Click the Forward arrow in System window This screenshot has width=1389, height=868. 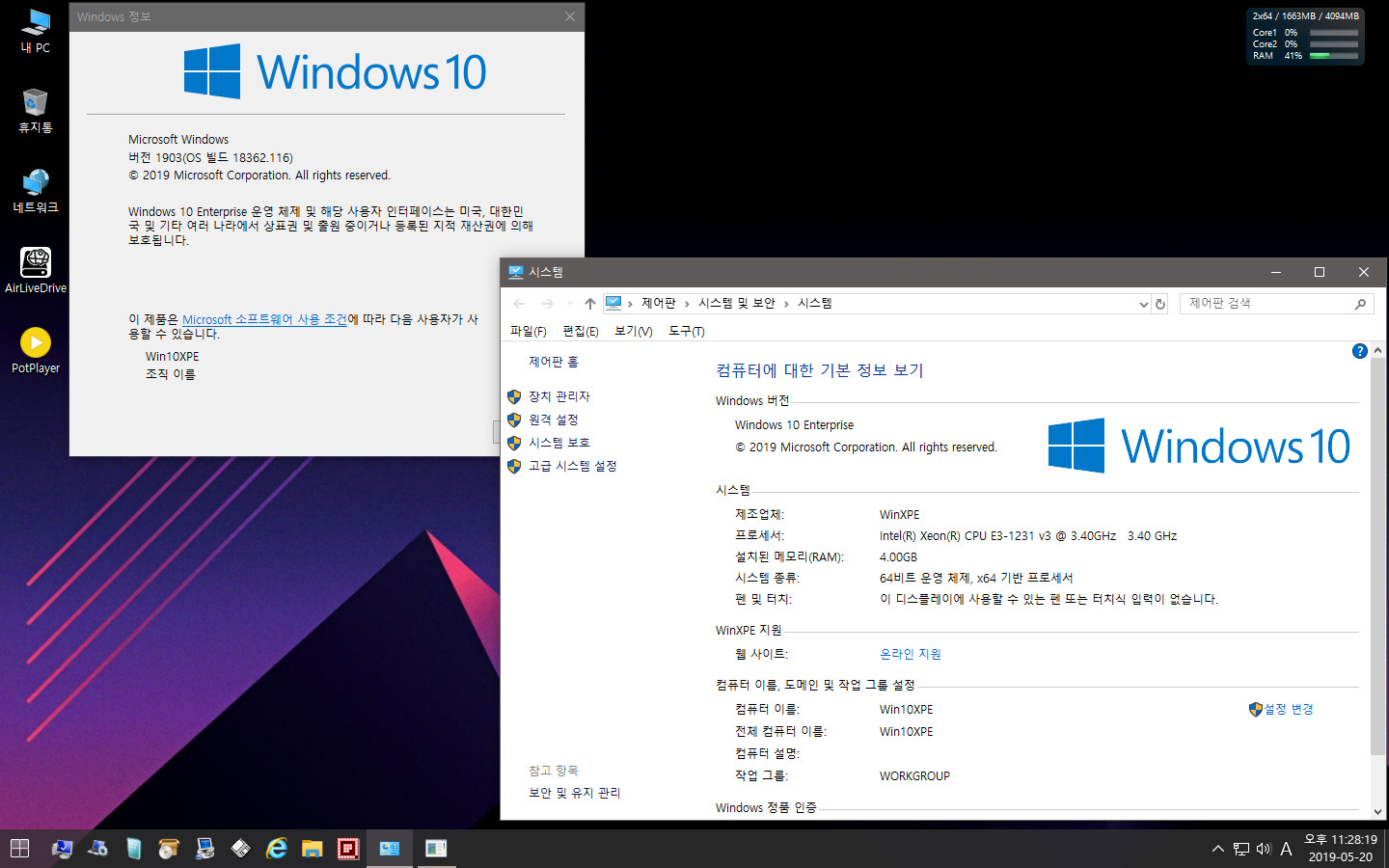[x=548, y=304]
